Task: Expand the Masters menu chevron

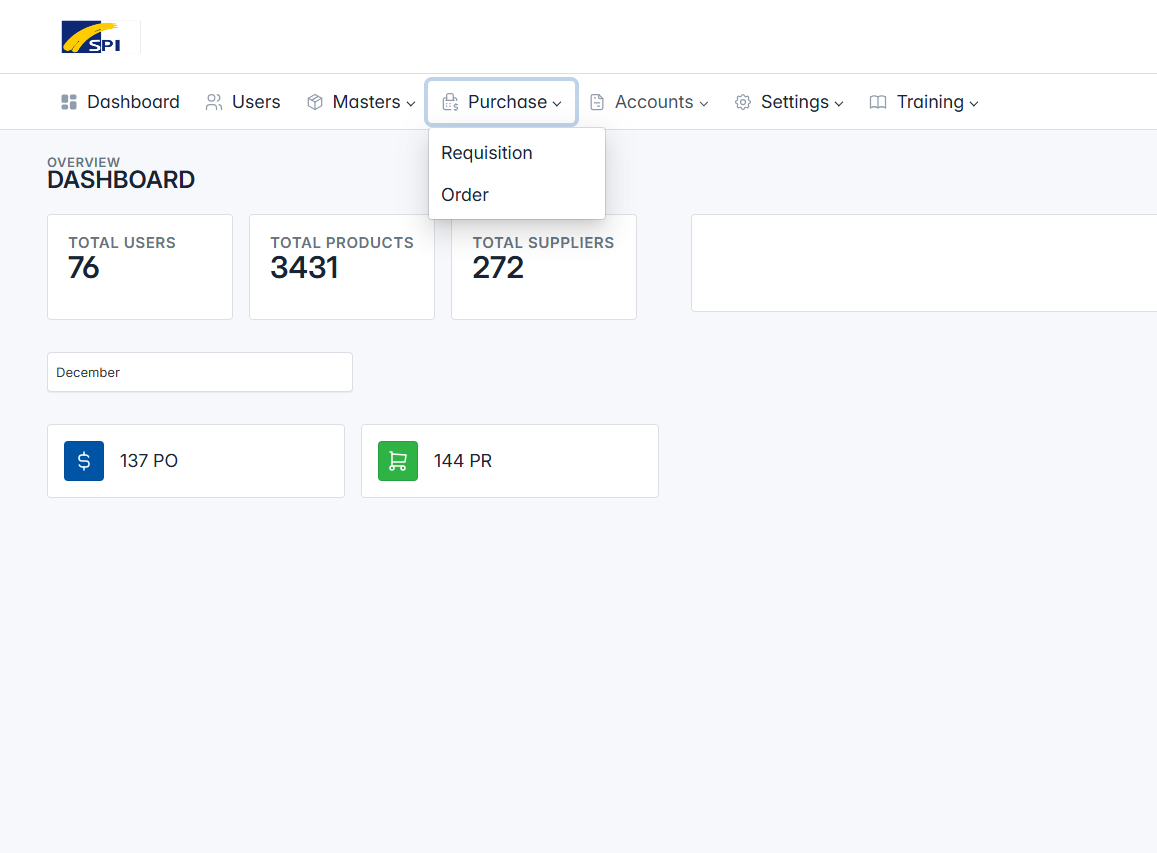Action: 411,104
